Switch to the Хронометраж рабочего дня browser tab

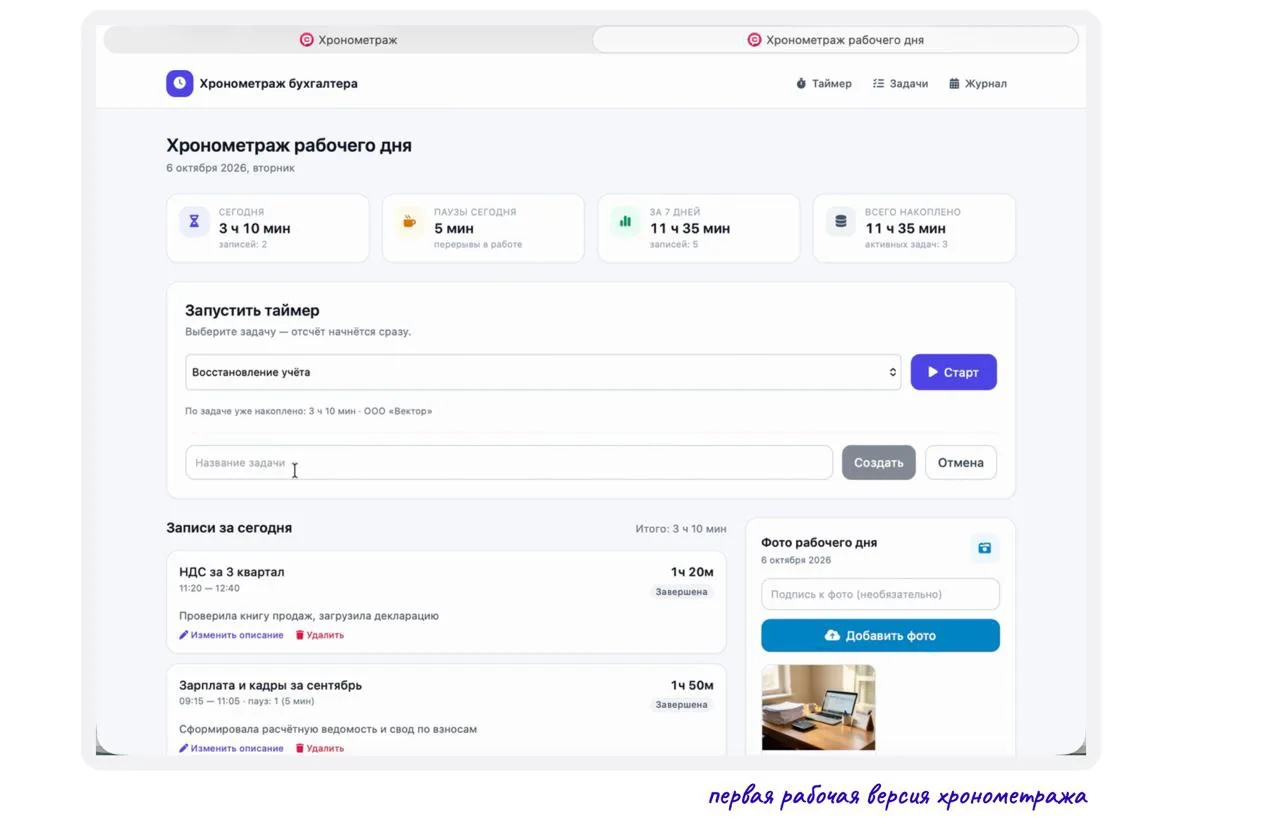click(835, 40)
